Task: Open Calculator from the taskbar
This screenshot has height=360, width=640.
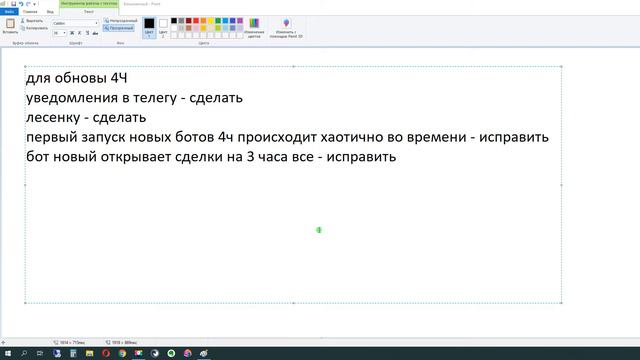Action: coord(73,353)
